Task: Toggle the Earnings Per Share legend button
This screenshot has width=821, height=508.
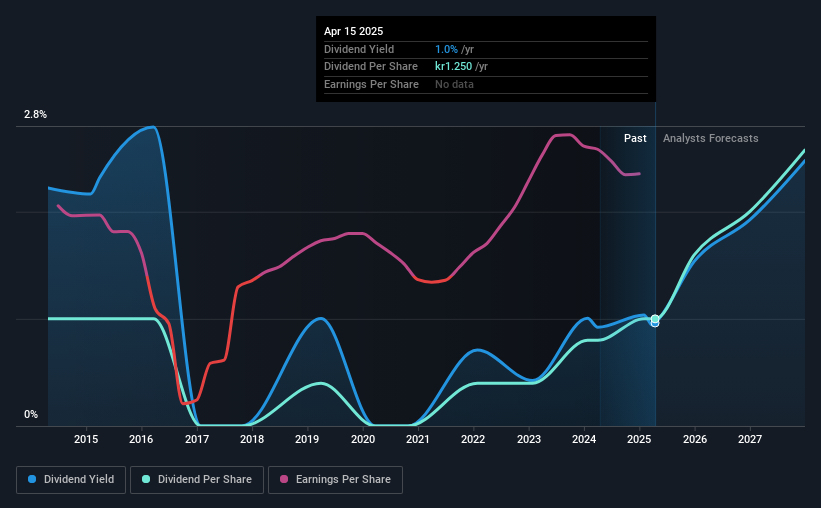Action: point(335,480)
